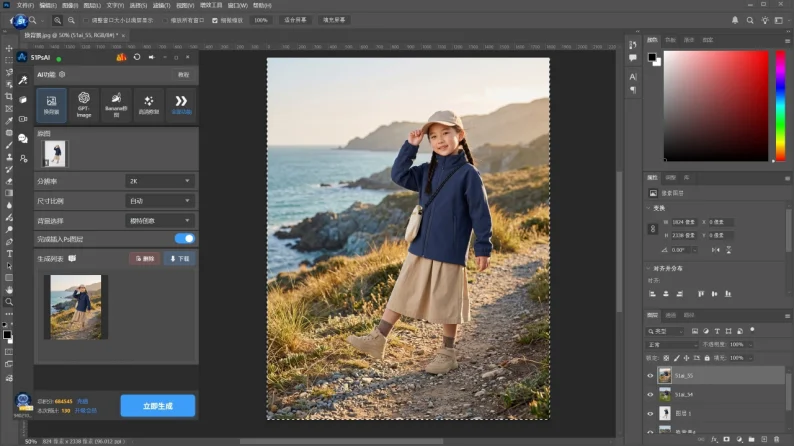
Task: Click the download button in generation list
Action: pyautogui.click(x=179, y=259)
